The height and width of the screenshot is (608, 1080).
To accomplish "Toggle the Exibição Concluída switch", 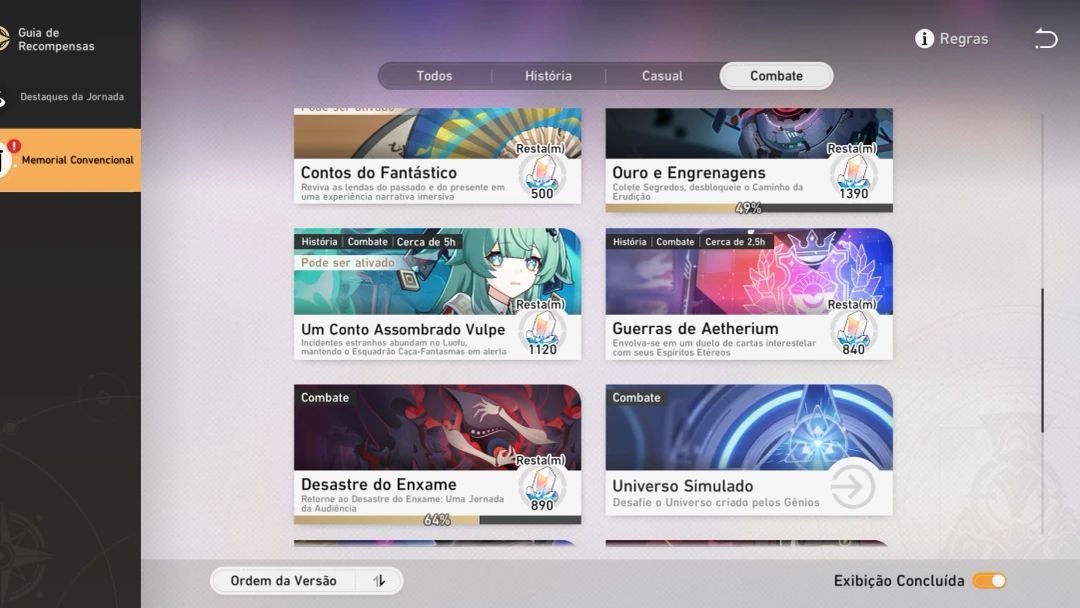I will click(x=989, y=581).
